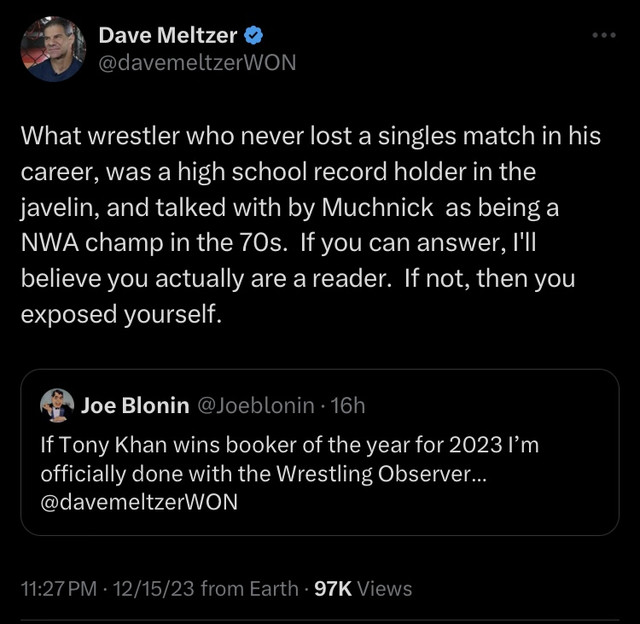Click the @davemeltzerWON mention in the quoted tweet
Viewport: 640px width, 624px height.
click(x=139, y=502)
